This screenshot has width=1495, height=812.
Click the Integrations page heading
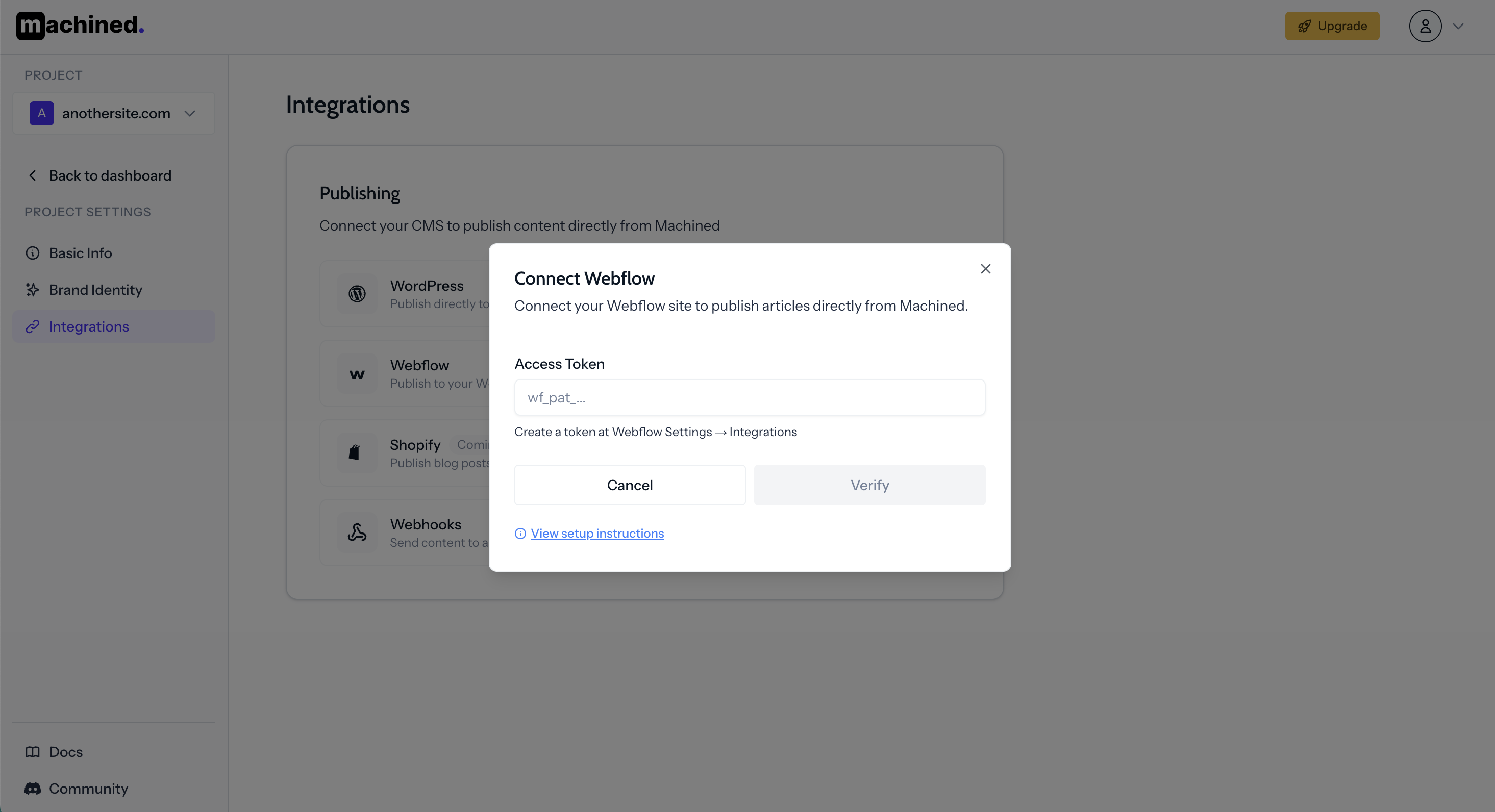point(347,105)
